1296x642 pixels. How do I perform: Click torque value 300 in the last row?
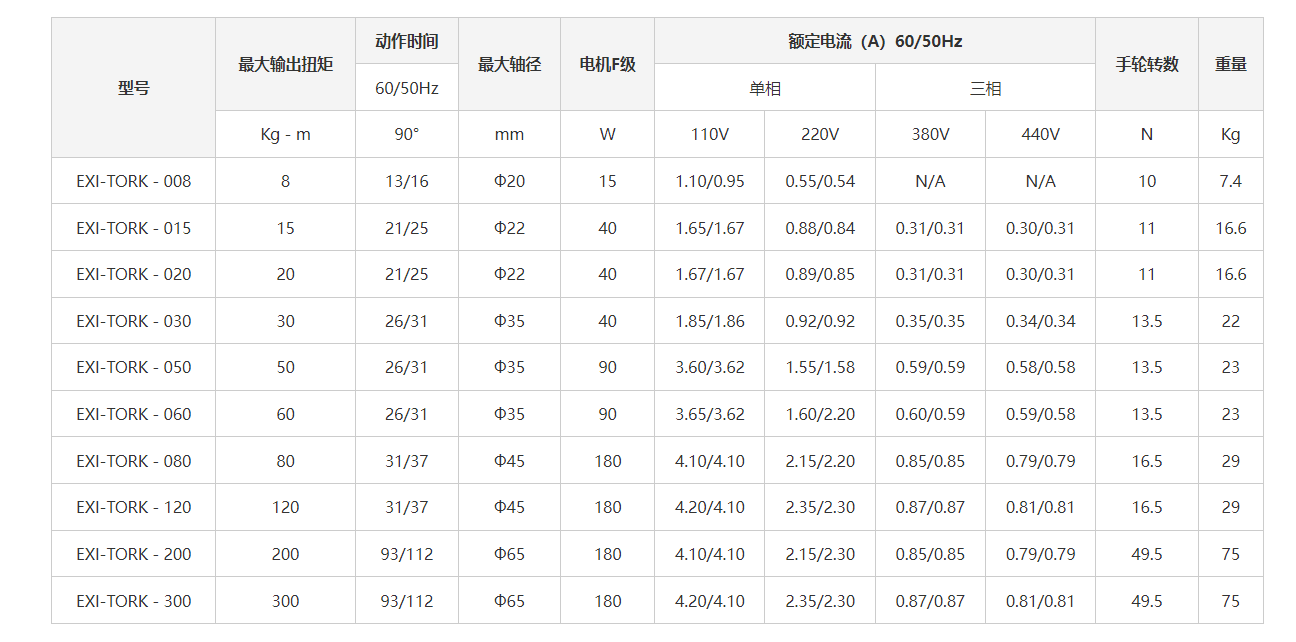pyautogui.click(x=285, y=601)
